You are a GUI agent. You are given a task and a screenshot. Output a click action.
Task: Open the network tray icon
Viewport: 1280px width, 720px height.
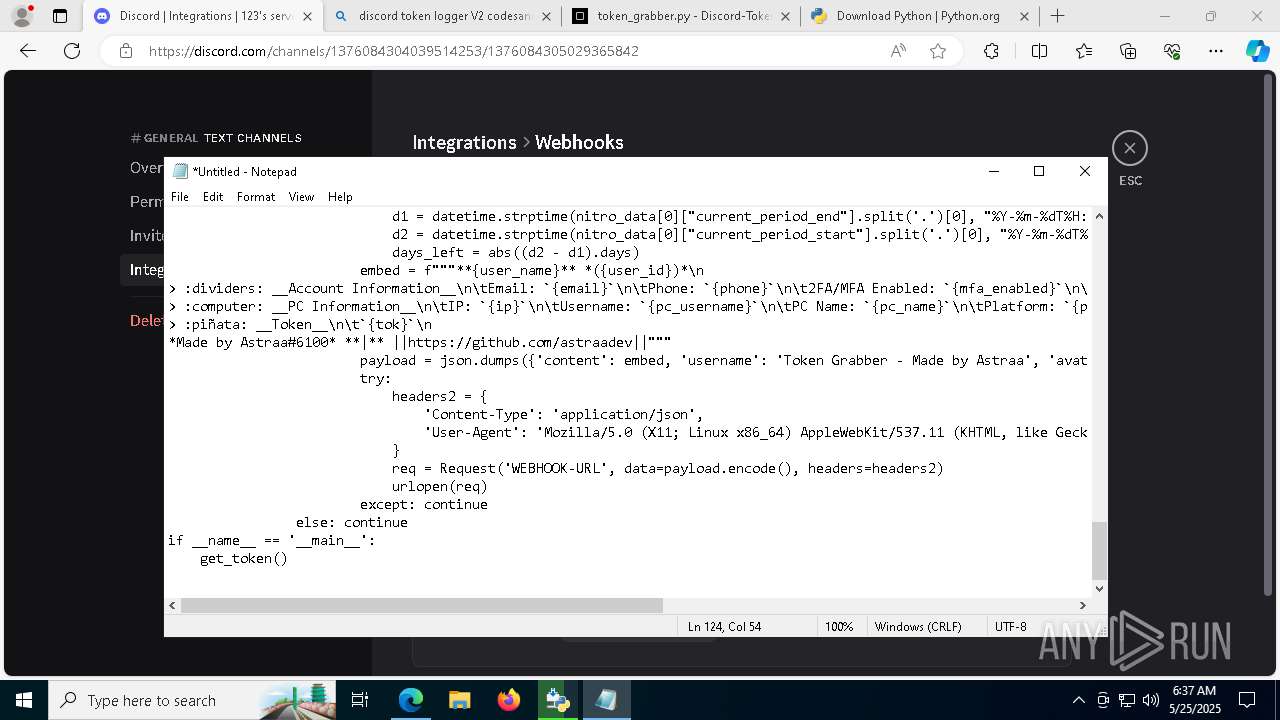(x=1127, y=700)
